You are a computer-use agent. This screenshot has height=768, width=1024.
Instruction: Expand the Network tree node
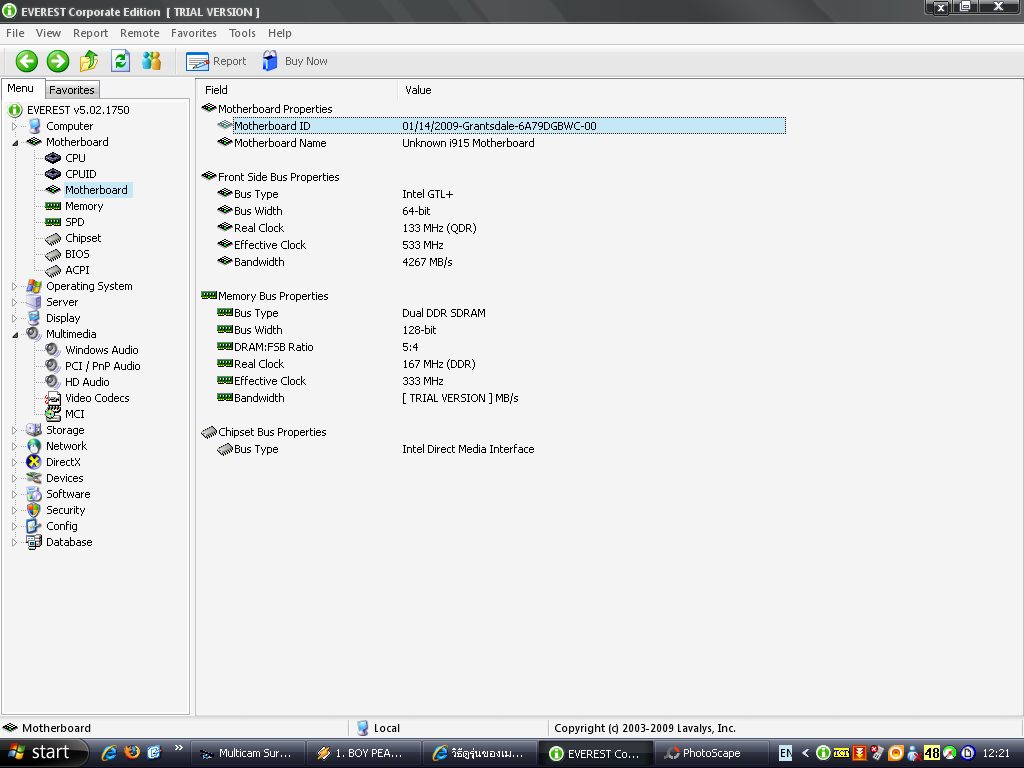click(x=14, y=446)
